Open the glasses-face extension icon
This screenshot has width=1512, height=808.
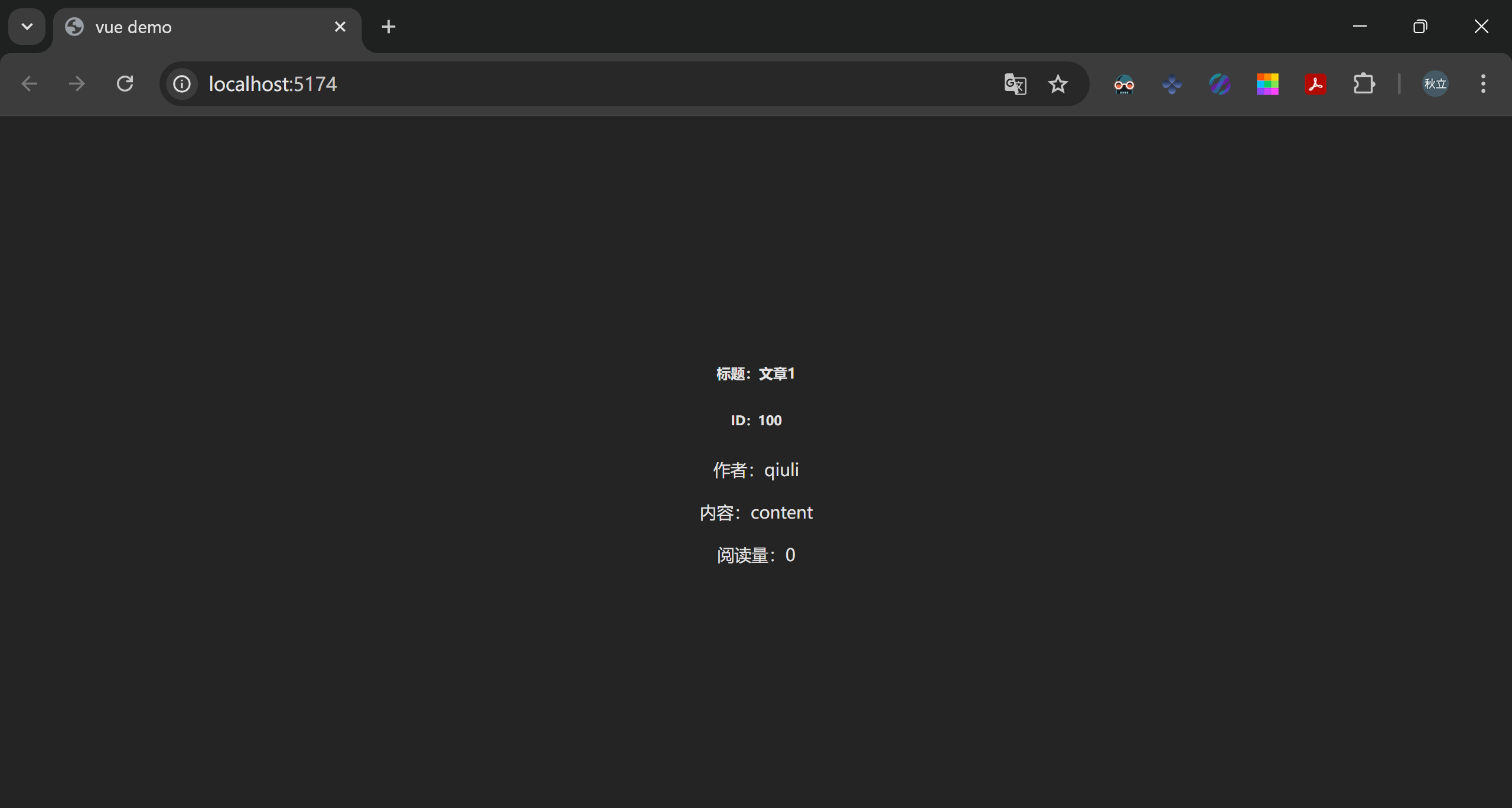1124,84
